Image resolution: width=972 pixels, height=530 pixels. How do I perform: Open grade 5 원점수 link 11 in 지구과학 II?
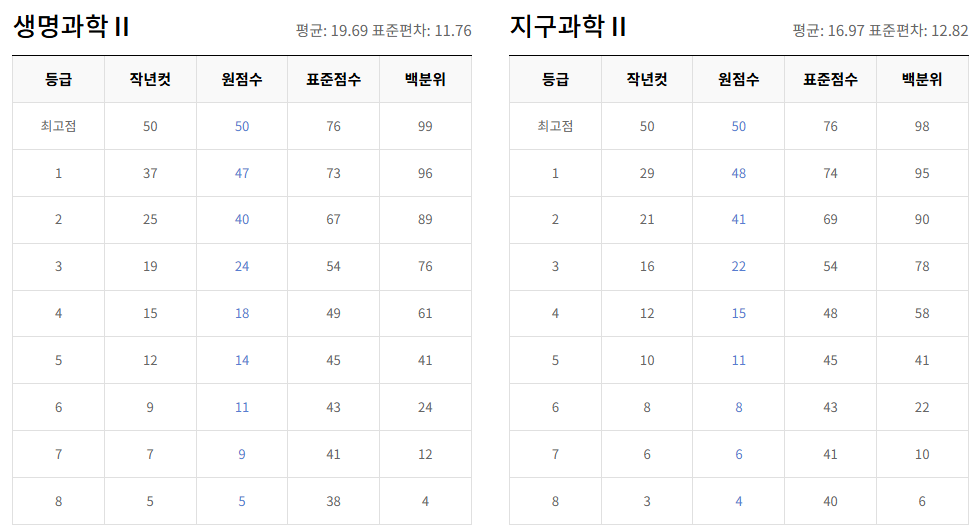739,361
